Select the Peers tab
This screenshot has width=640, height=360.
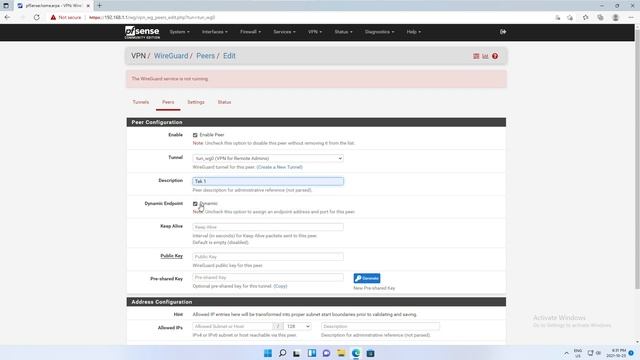(168, 102)
